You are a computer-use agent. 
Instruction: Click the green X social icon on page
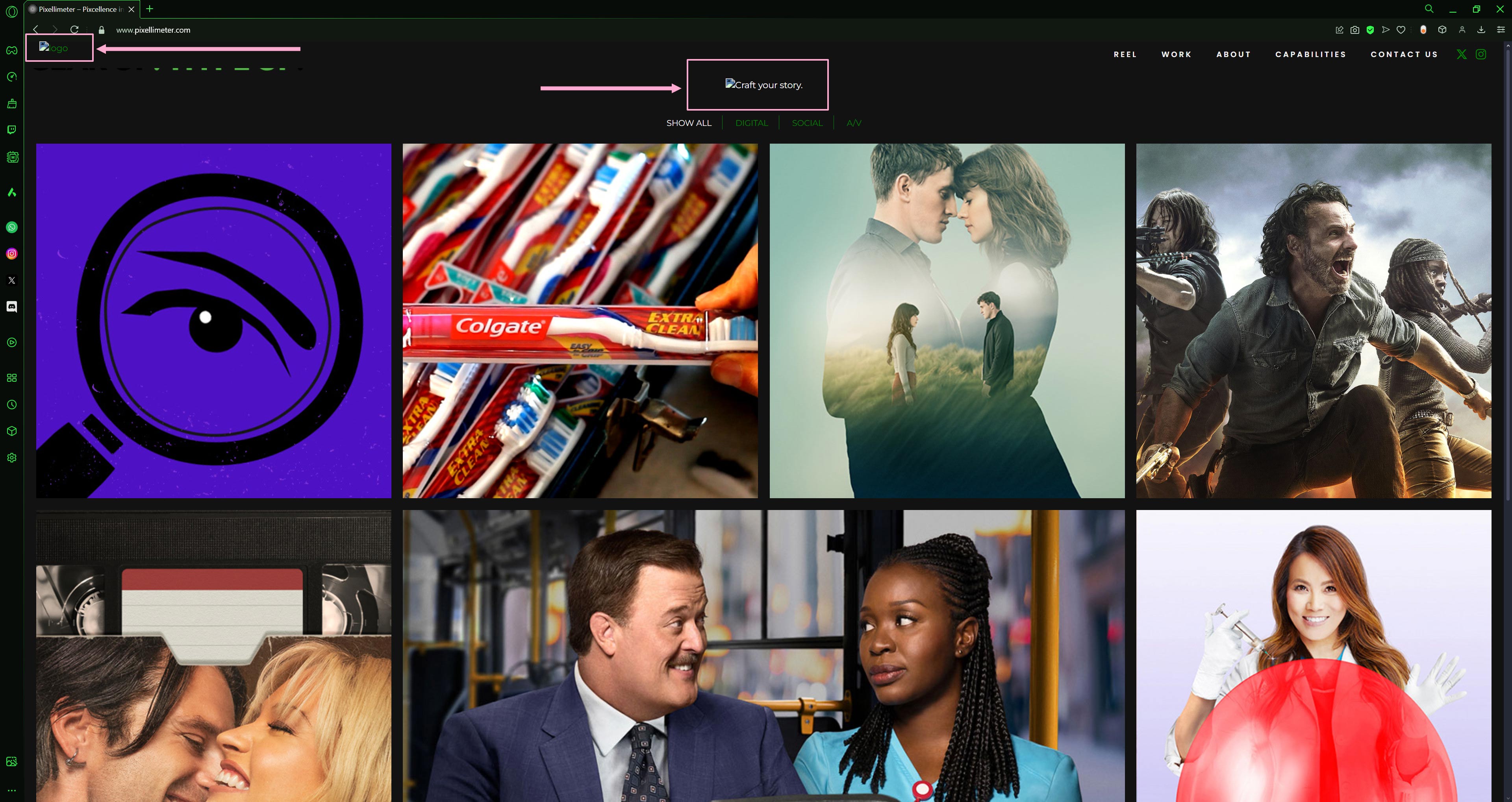(x=1462, y=55)
